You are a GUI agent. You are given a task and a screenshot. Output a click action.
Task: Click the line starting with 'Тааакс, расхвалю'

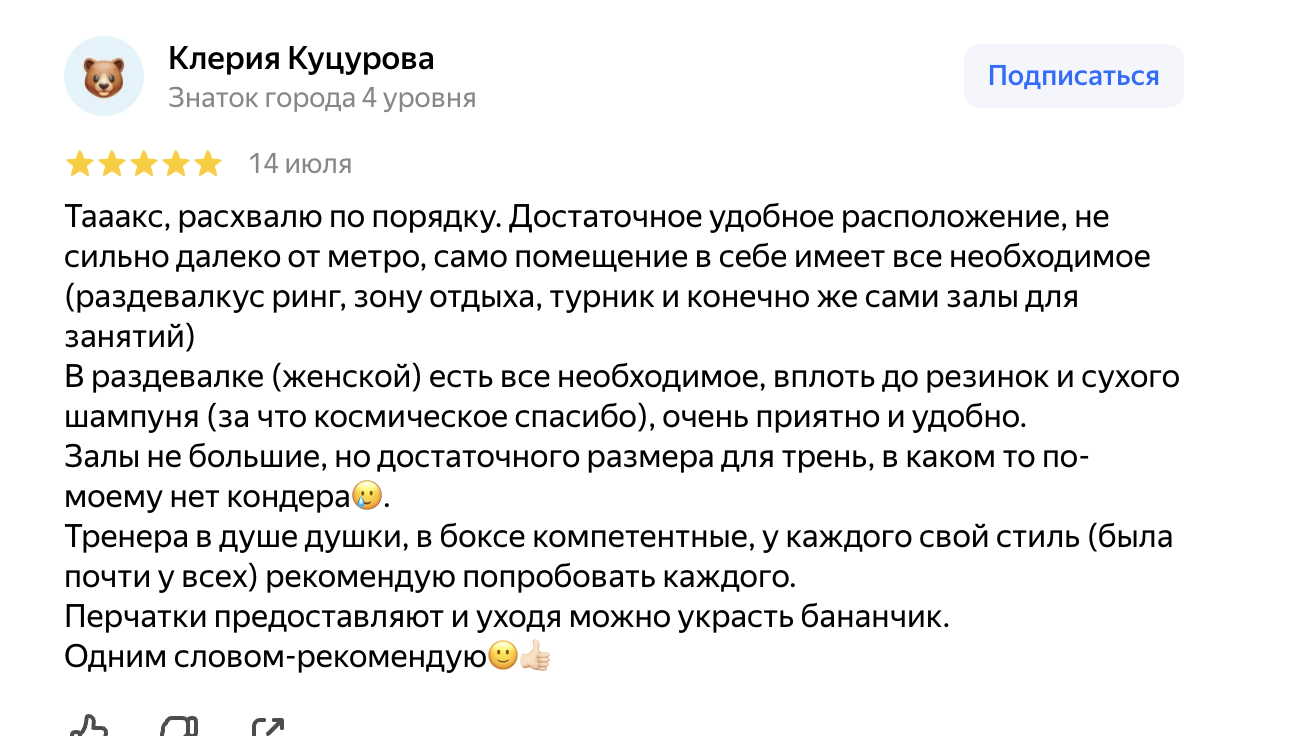point(587,217)
